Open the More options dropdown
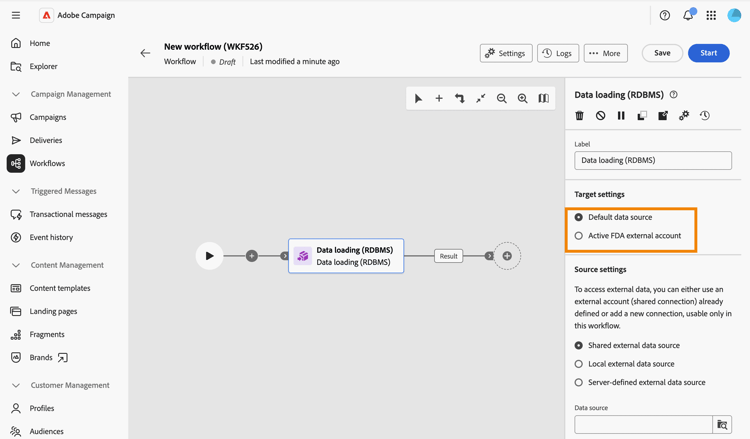Viewport: 750px width, 439px height. tap(606, 53)
